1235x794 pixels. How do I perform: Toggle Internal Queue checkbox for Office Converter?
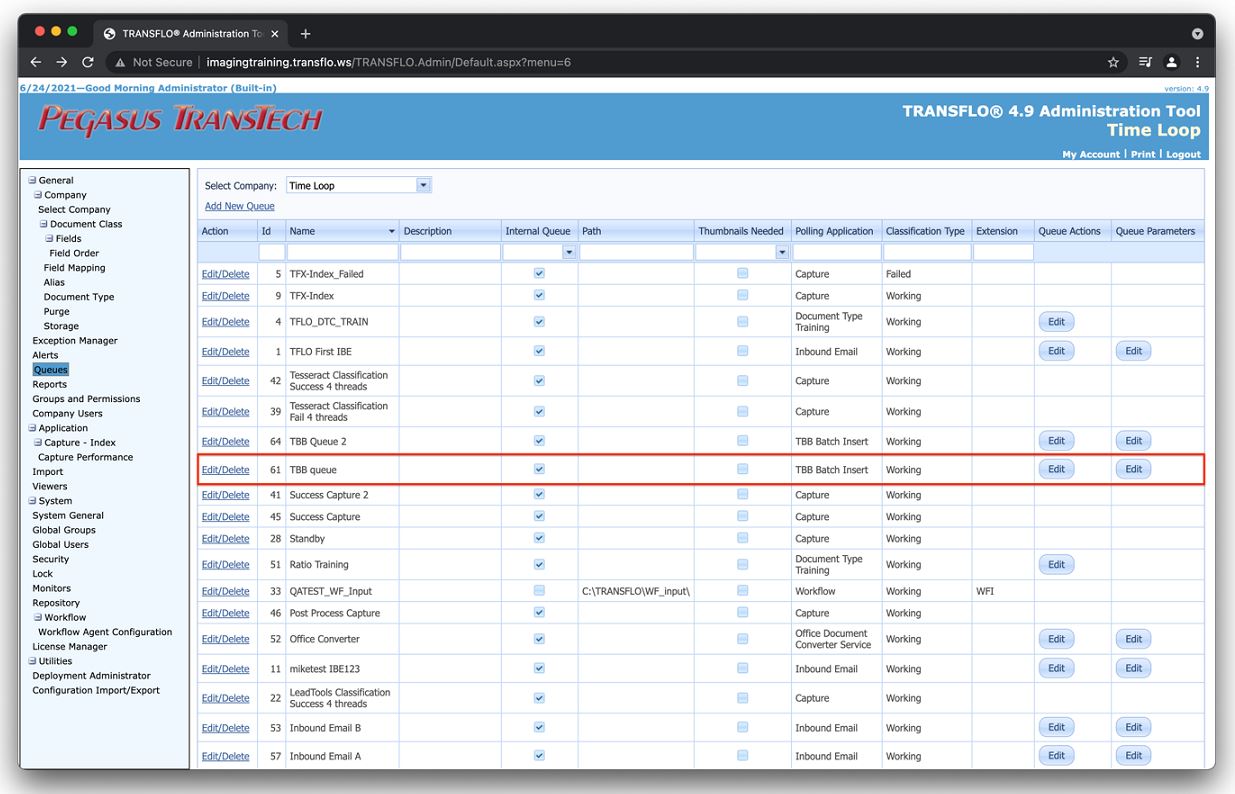pyautogui.click(x=540, y=638)
